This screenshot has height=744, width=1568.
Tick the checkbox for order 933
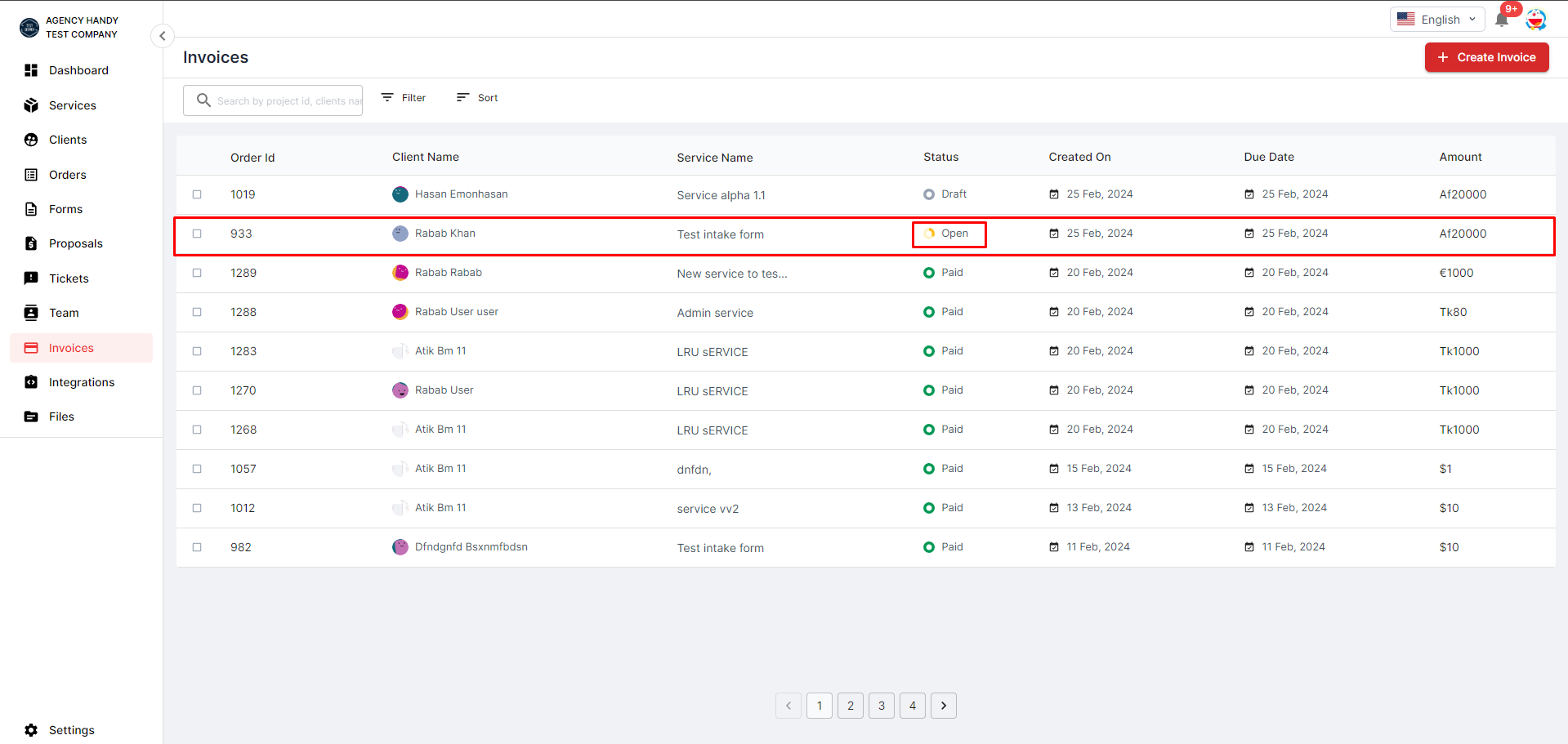point(197,234)
